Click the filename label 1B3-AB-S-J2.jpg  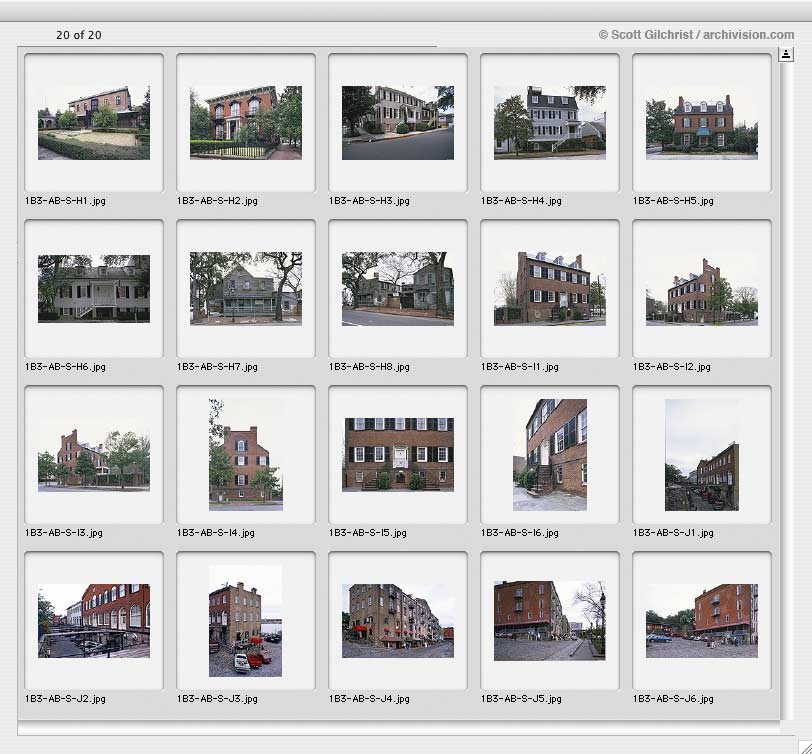(x=65, y=699)
